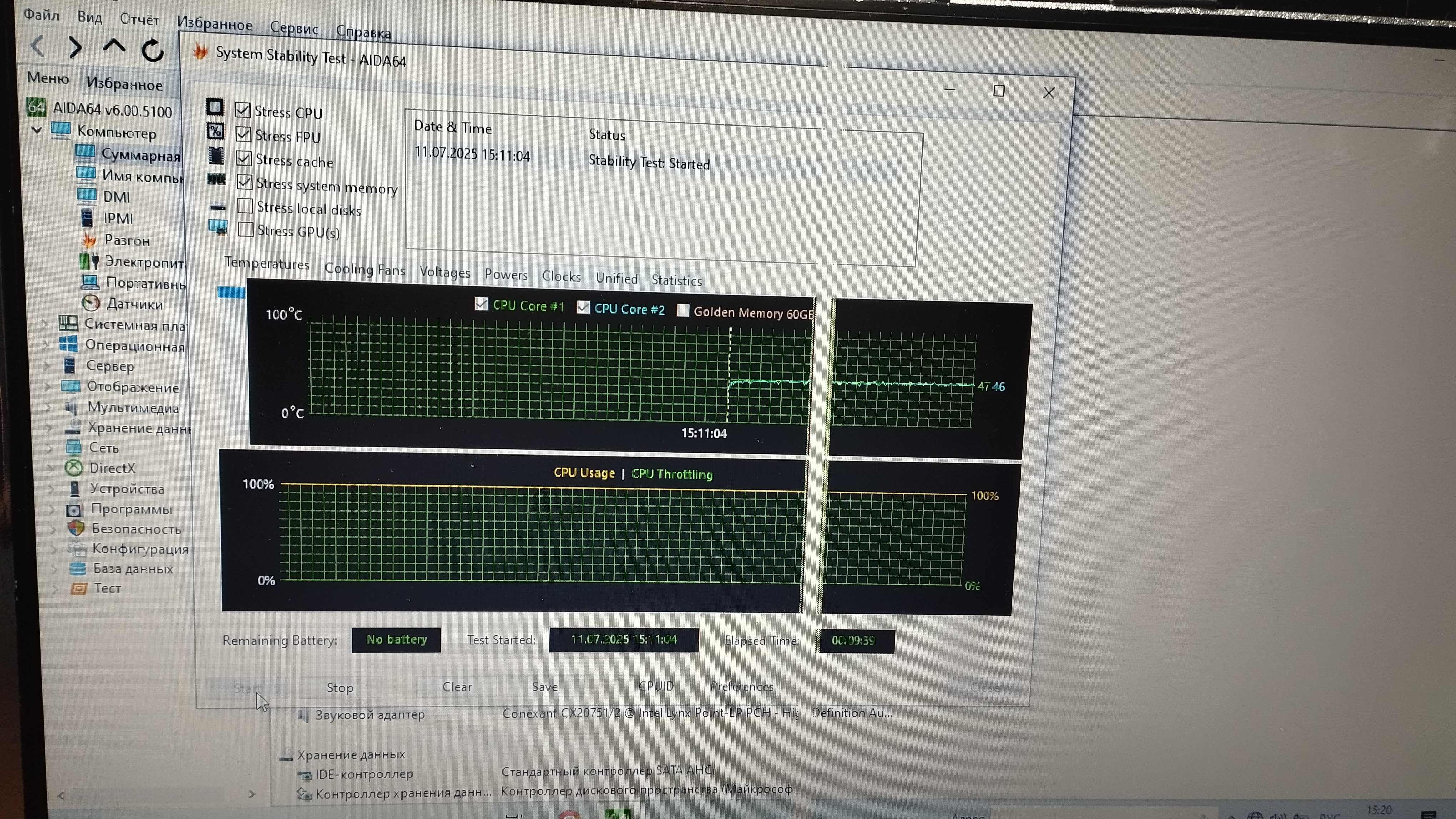Open the Сервис menu

pos(294,28)
